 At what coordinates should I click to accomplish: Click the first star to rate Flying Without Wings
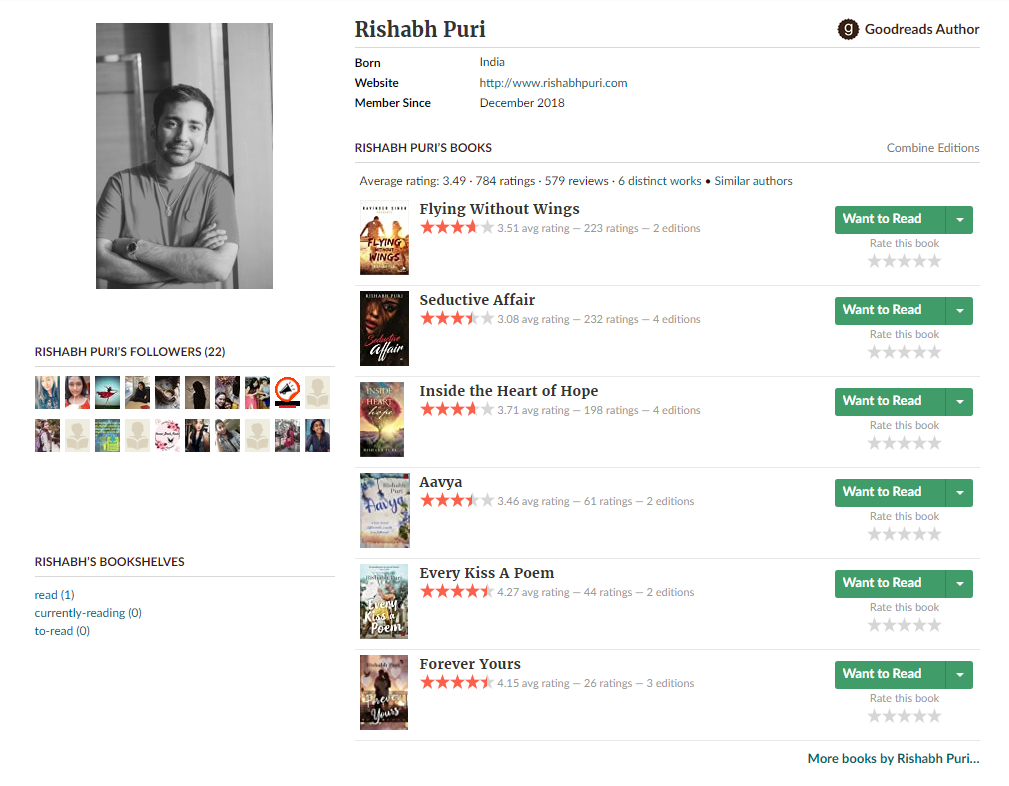(874, 260)
